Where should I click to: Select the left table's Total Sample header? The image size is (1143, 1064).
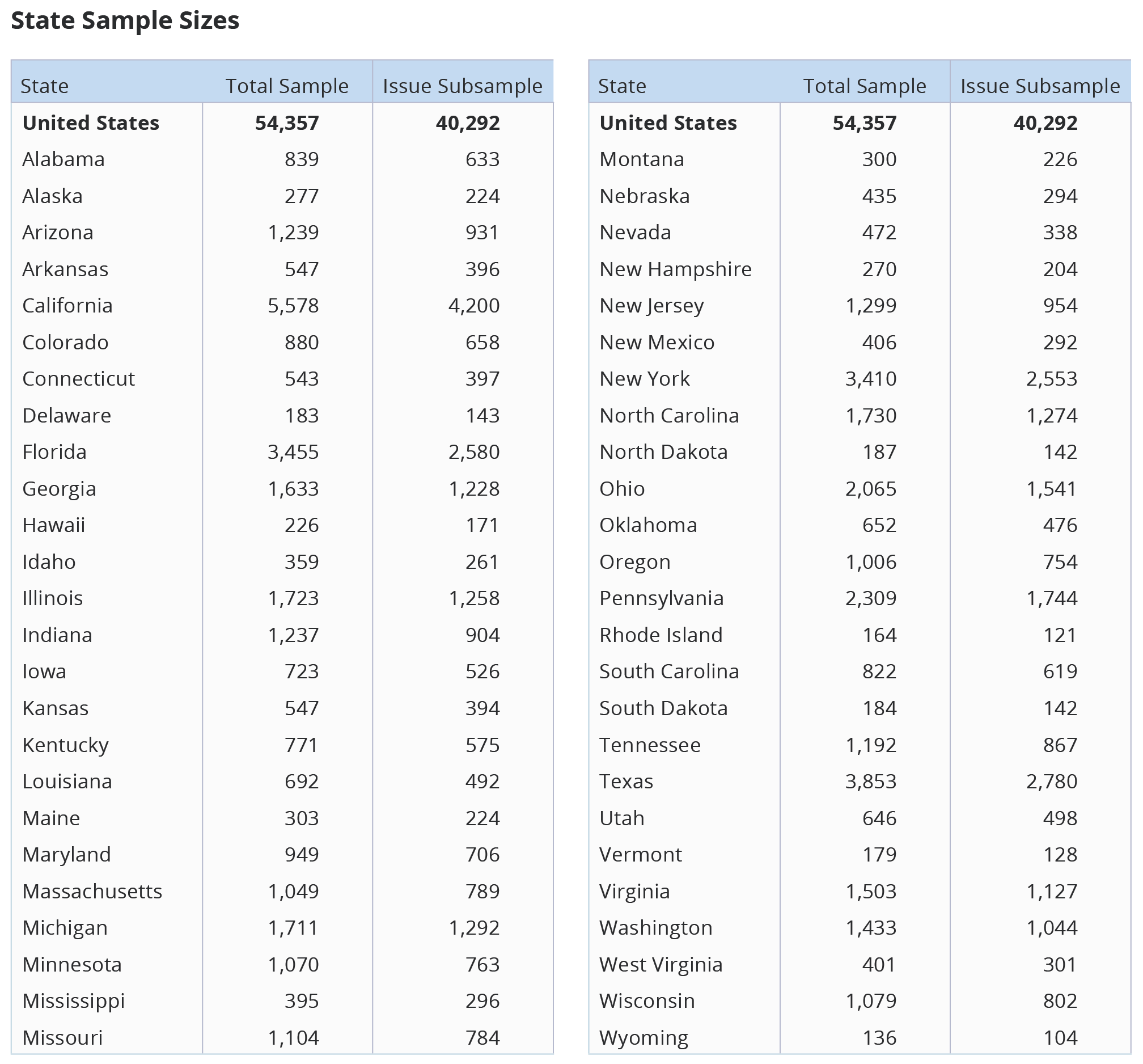pos(287,86)
